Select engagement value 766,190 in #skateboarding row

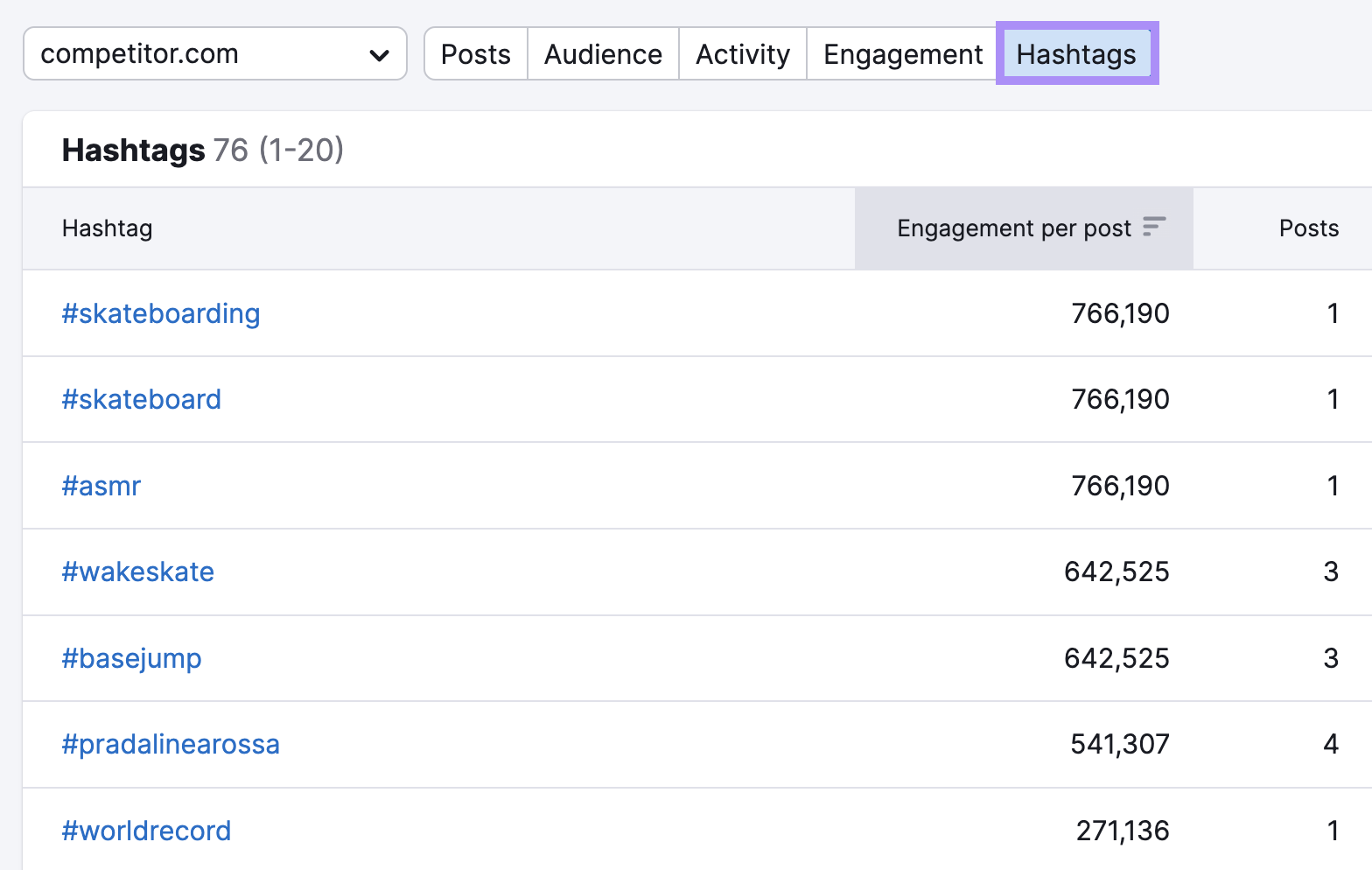click(x=1120, y=313)
